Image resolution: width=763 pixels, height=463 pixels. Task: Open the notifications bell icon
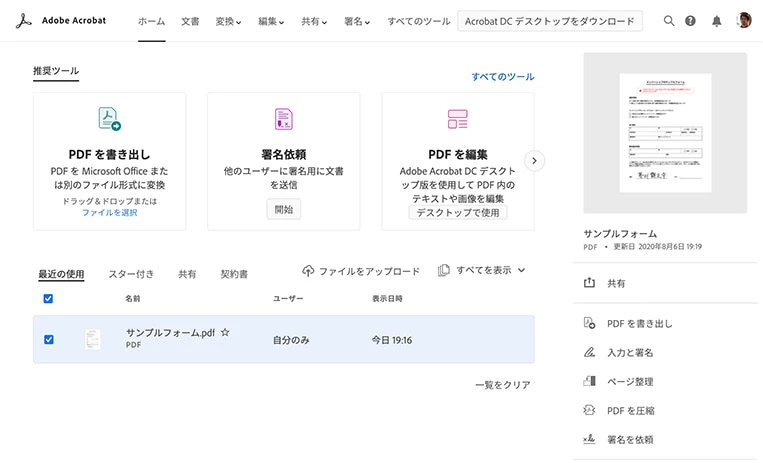click(x=717, y=21)
